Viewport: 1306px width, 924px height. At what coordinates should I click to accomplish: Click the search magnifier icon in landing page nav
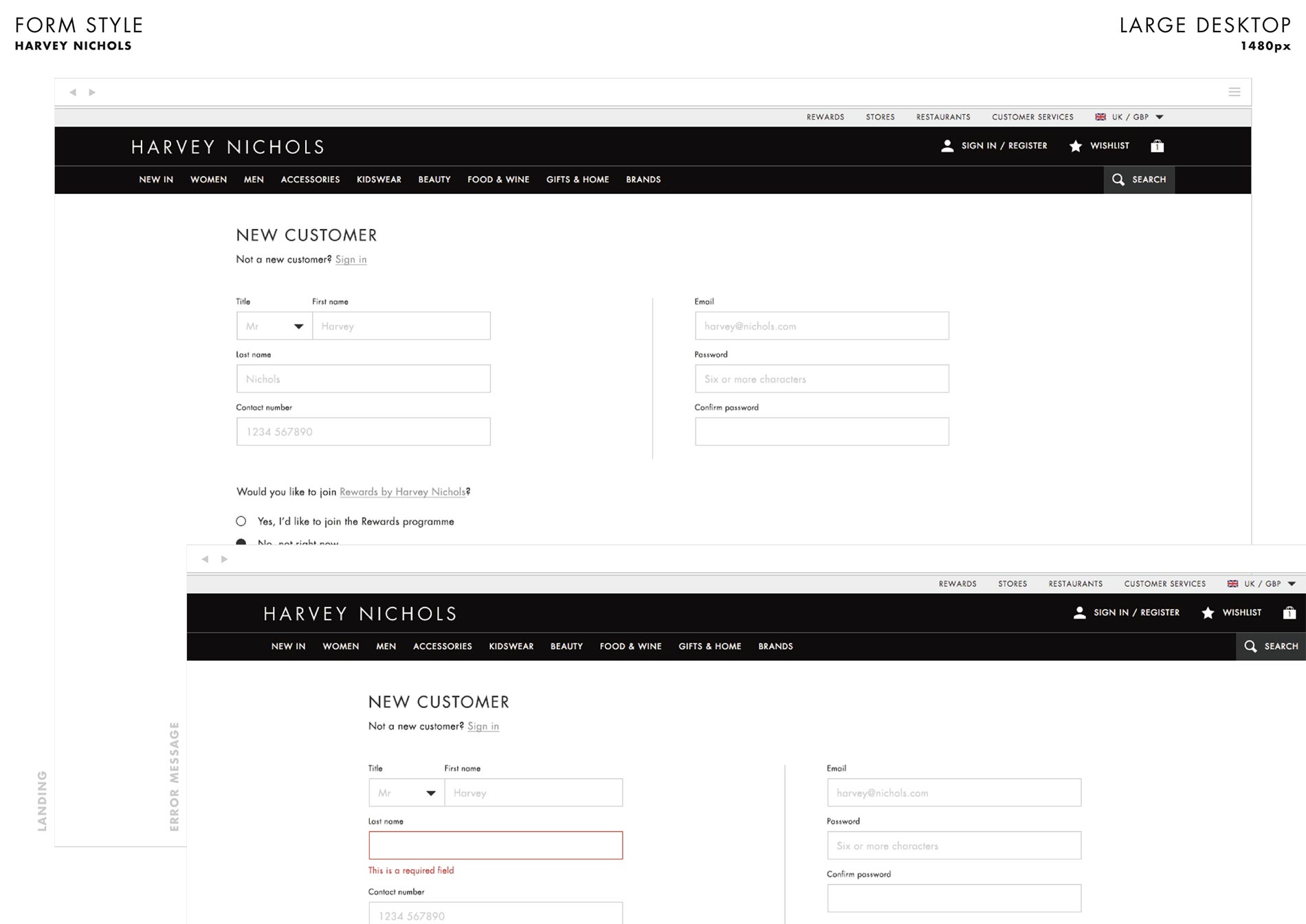1118,179
